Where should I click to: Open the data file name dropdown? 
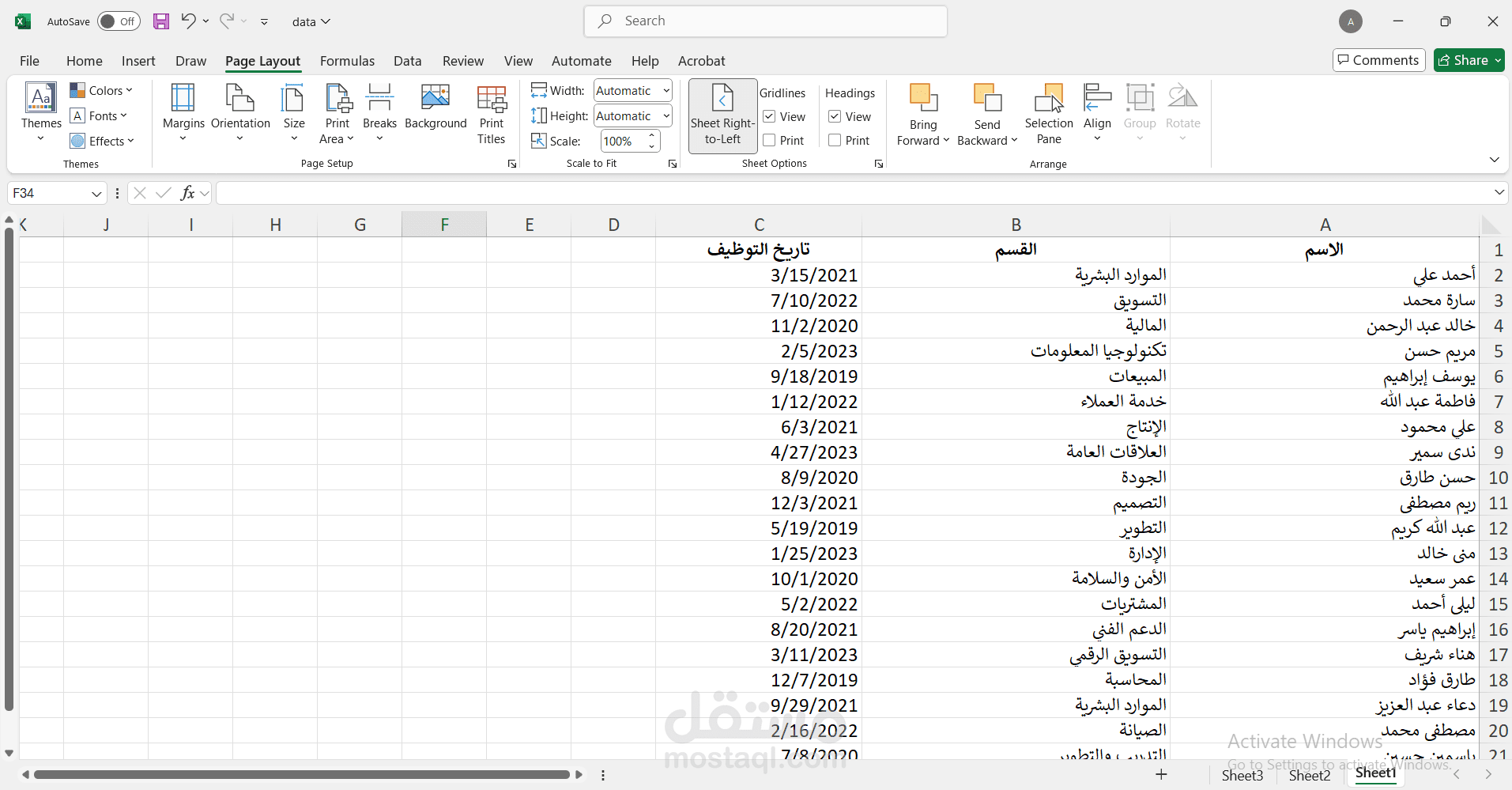[x=311, y=22]
